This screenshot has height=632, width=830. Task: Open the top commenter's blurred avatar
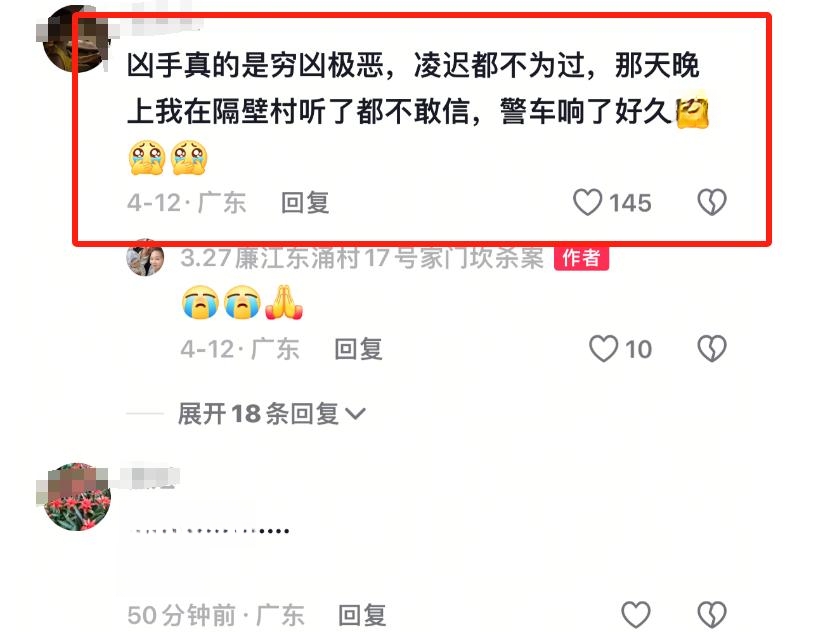74,39
